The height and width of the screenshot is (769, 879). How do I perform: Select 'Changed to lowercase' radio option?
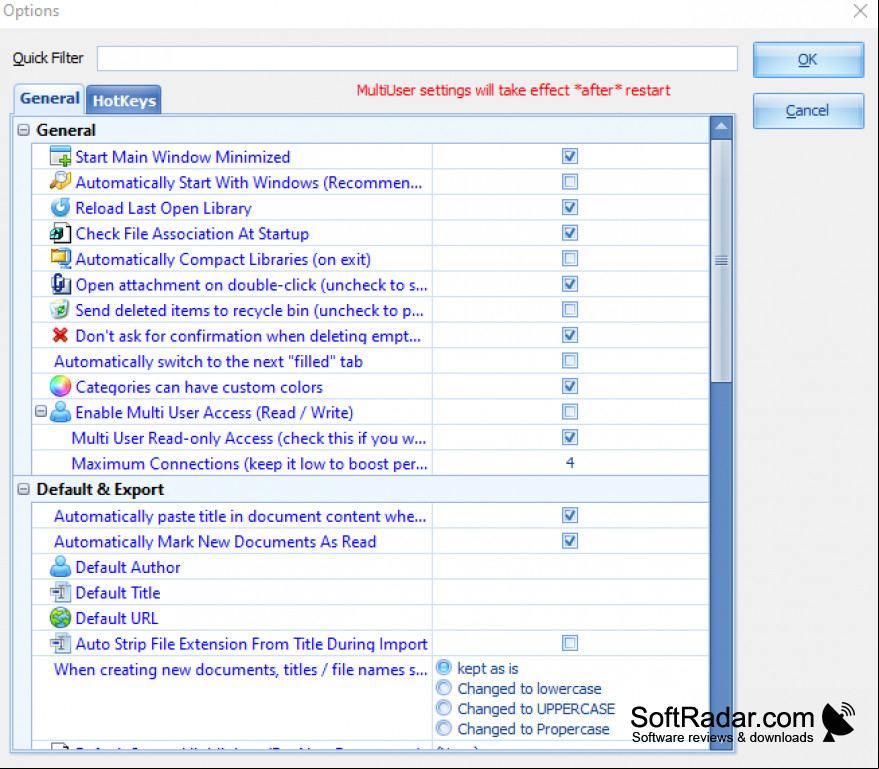pyautogui.click(x=443, y=688)
